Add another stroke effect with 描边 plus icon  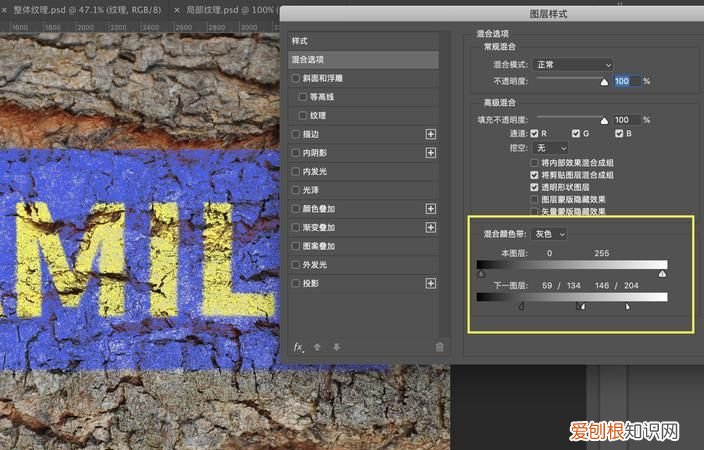tap(431, 134)
